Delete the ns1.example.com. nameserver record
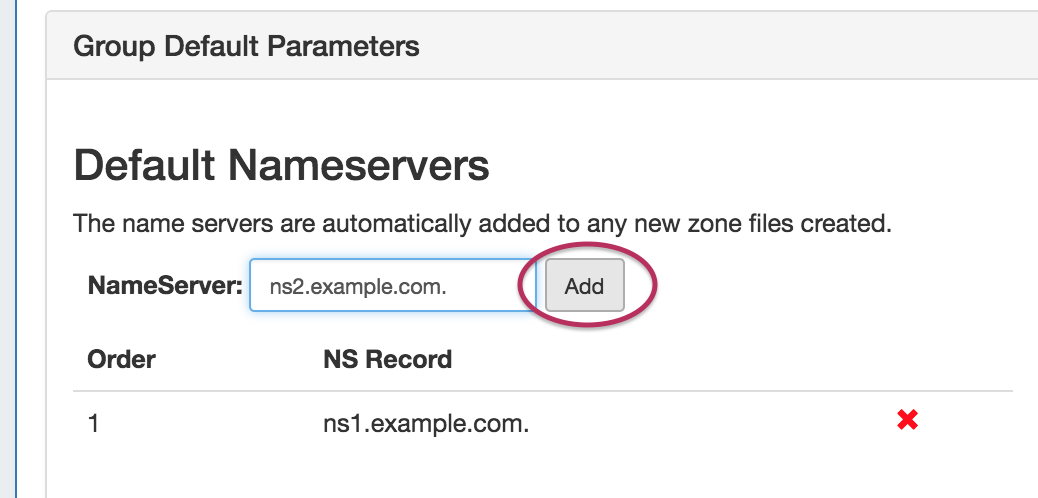This screenshot has width=1038, height=498. point(907,421)
